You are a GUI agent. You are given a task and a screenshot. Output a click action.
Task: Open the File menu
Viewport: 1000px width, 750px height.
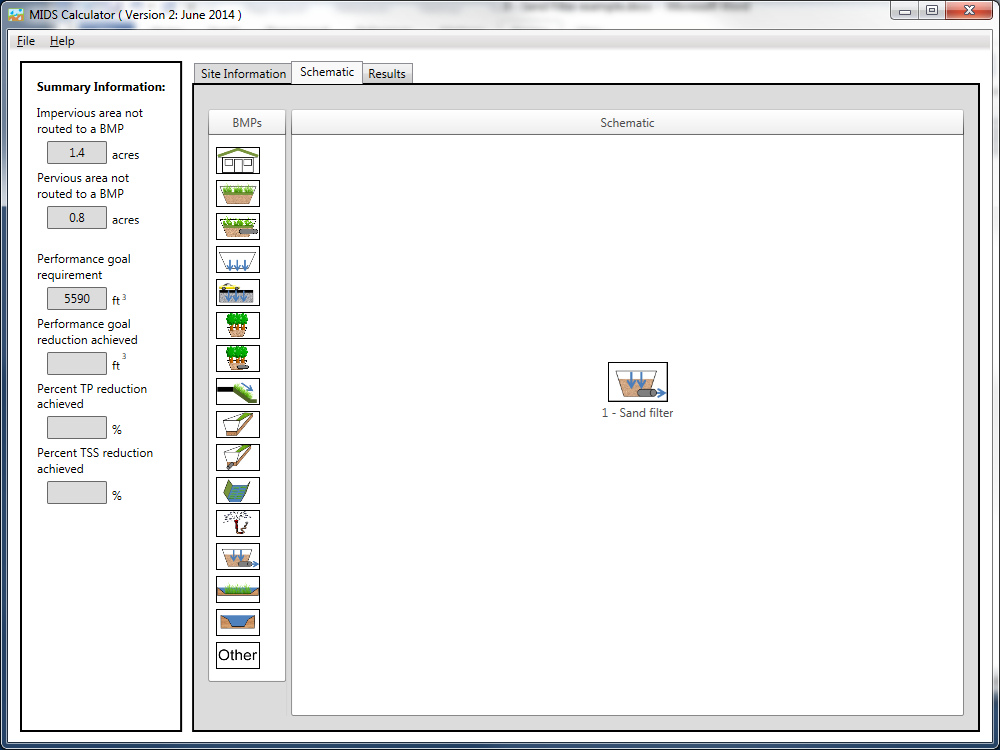(25, 41)
